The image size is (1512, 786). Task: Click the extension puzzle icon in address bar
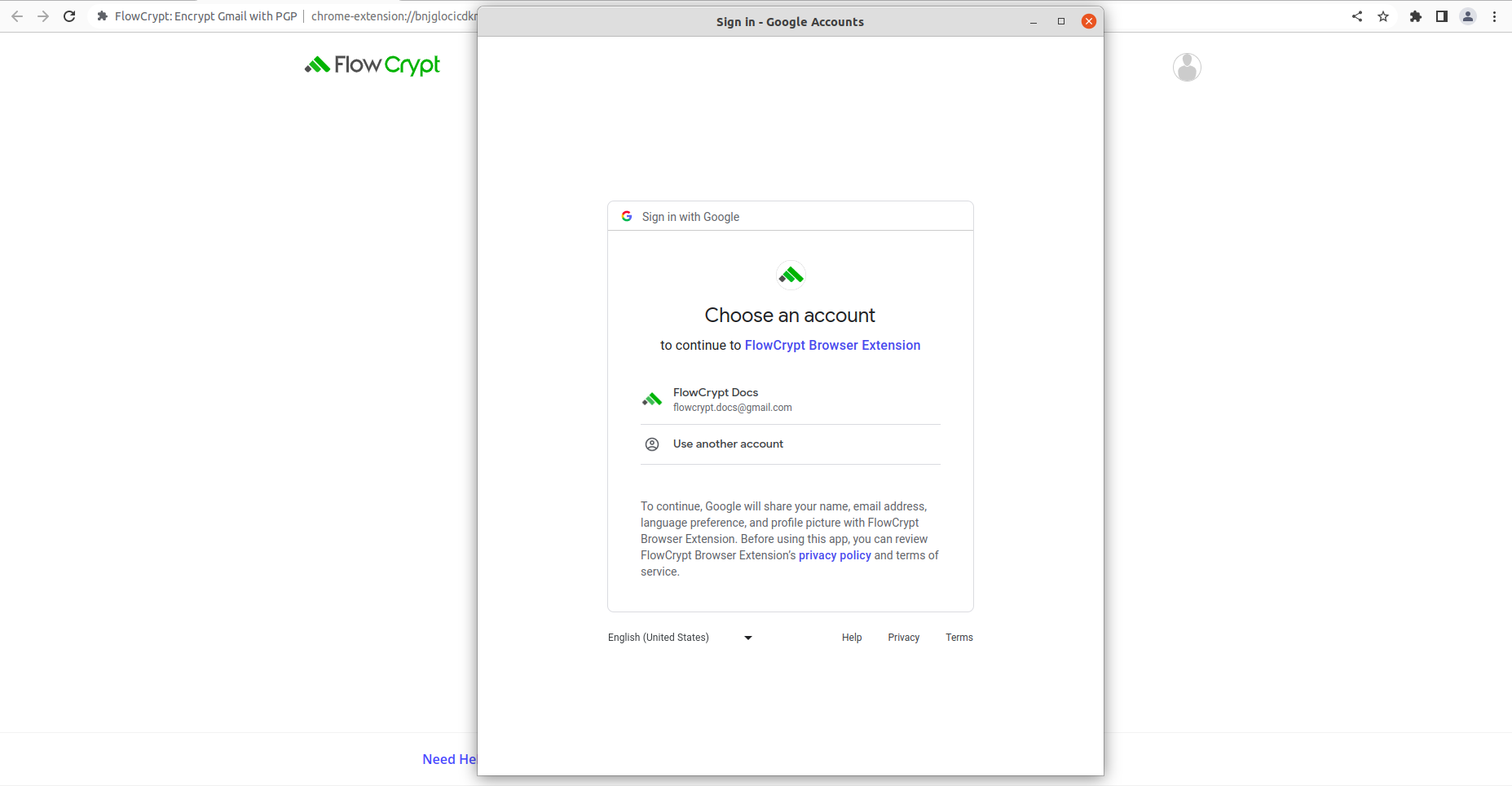102,16
